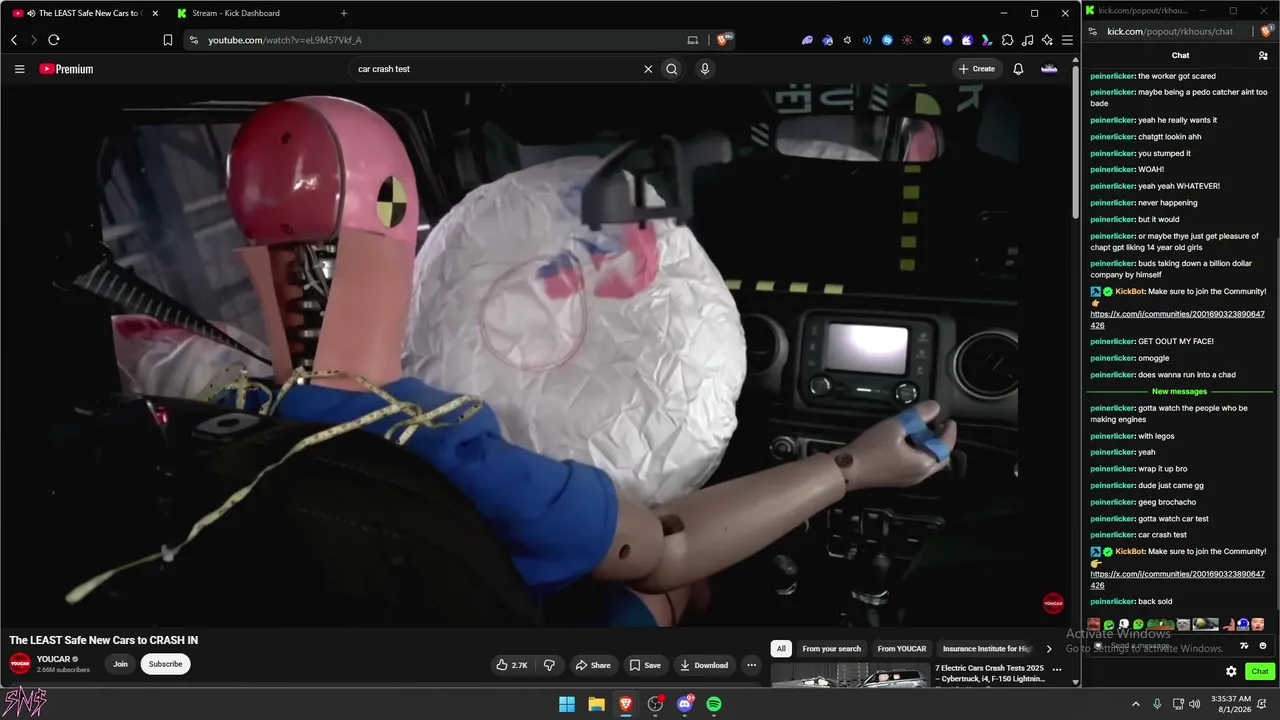
Task: Click the Share button
Action: click(593, 665)
